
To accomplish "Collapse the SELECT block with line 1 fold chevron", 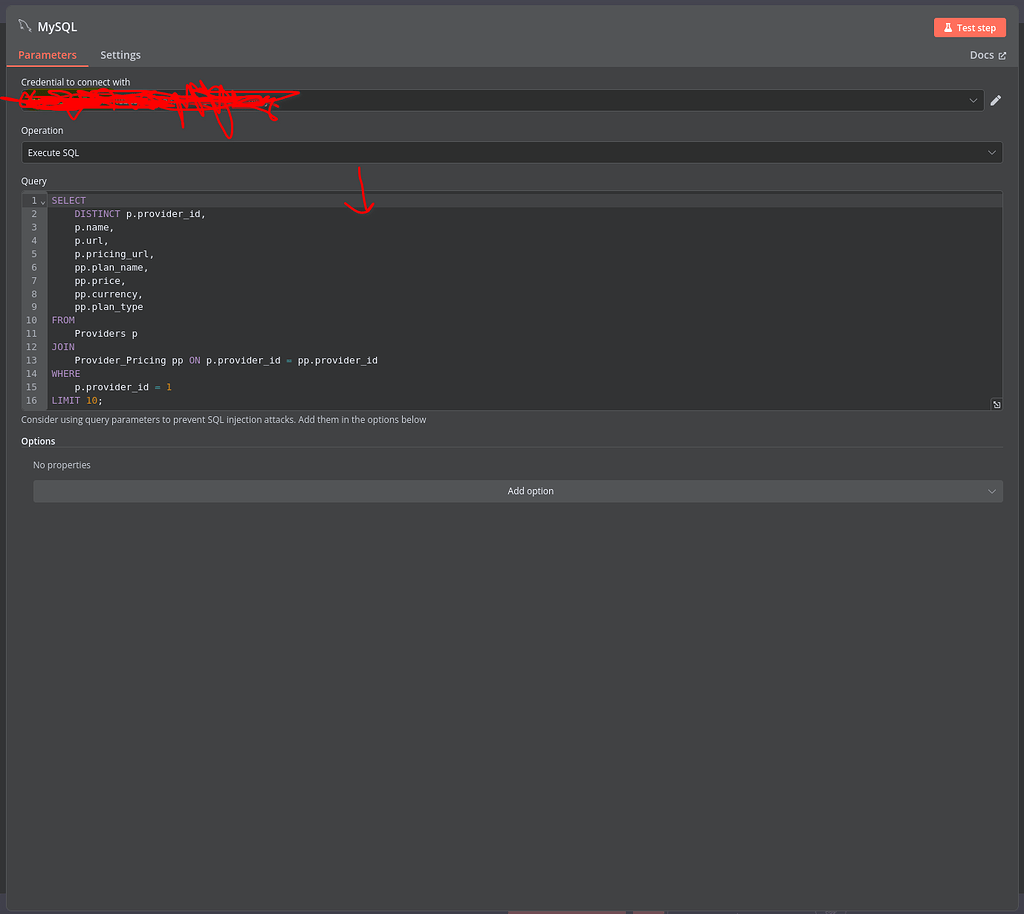I will point(43,200).
